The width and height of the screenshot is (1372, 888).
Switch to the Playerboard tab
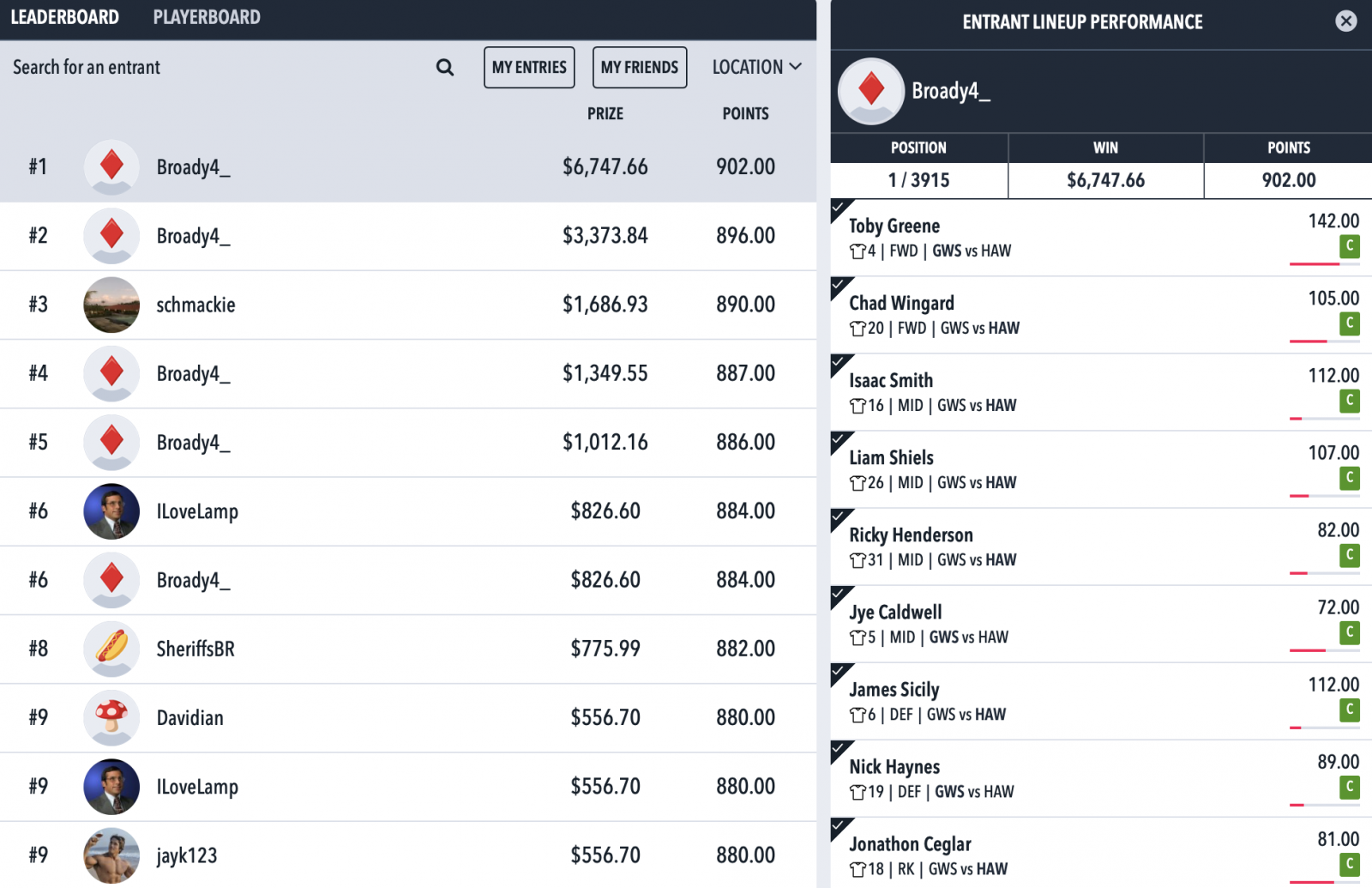pos(207,17)
